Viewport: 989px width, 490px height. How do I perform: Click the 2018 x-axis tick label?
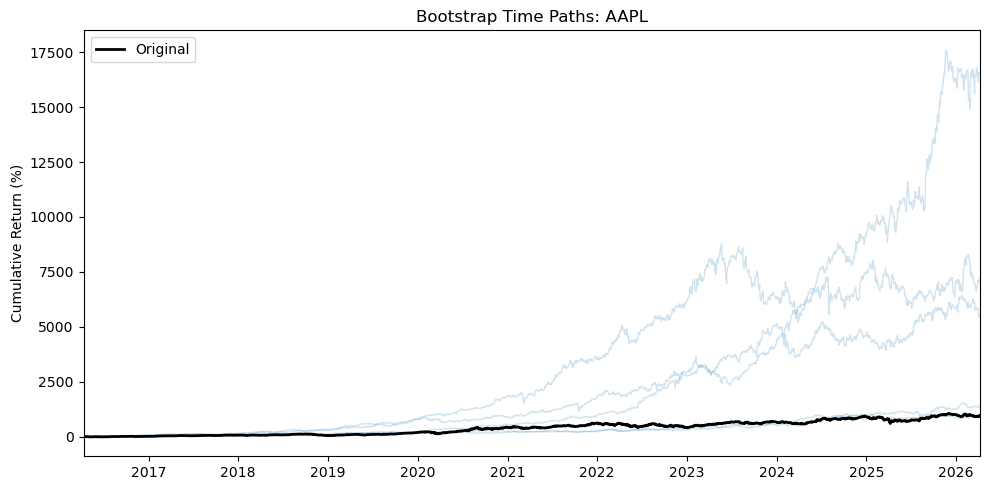tap(238, 470)
